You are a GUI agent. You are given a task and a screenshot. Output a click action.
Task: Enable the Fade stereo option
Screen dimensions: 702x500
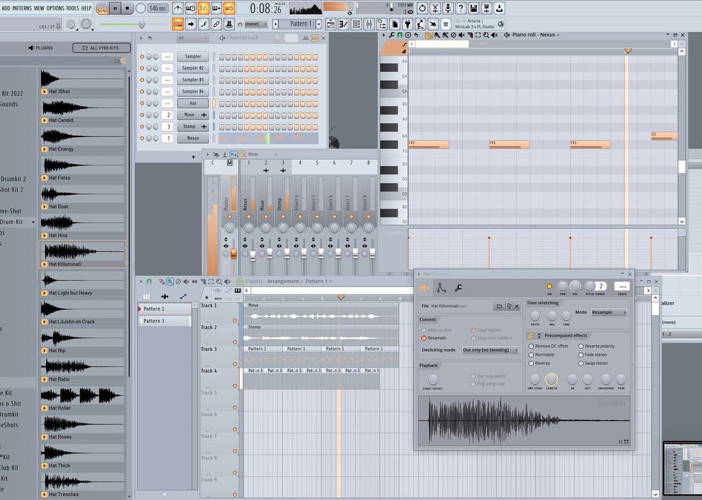pos(583,355)
